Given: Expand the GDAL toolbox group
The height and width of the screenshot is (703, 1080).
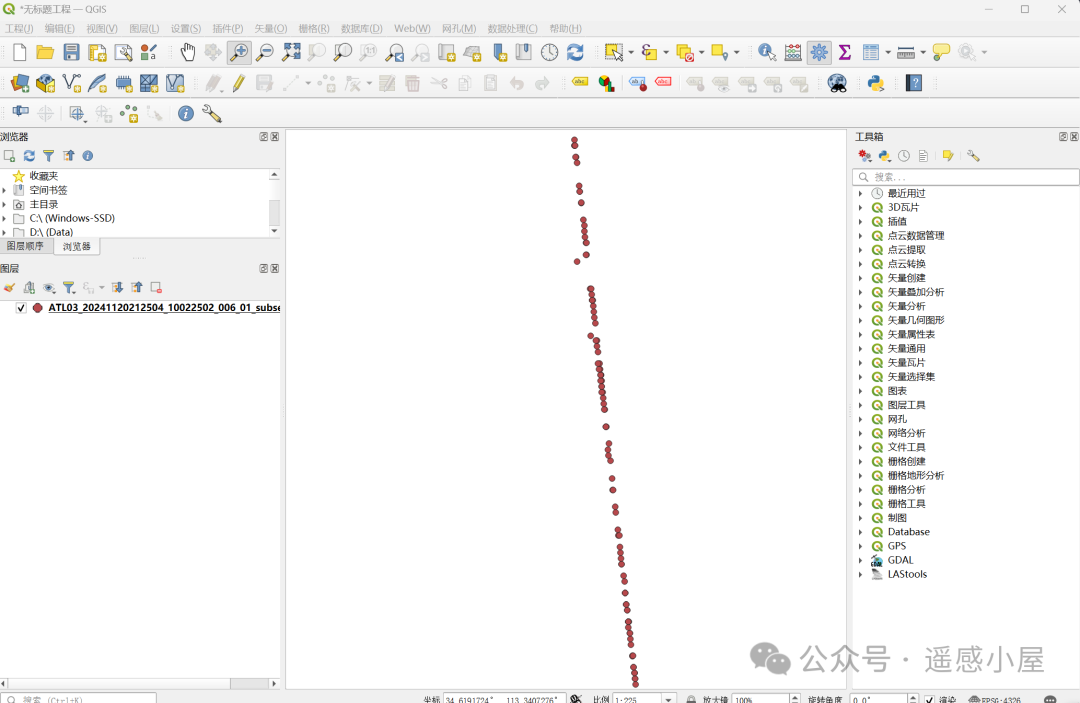Looking at the screenshot, I should [x=860, y=560].
